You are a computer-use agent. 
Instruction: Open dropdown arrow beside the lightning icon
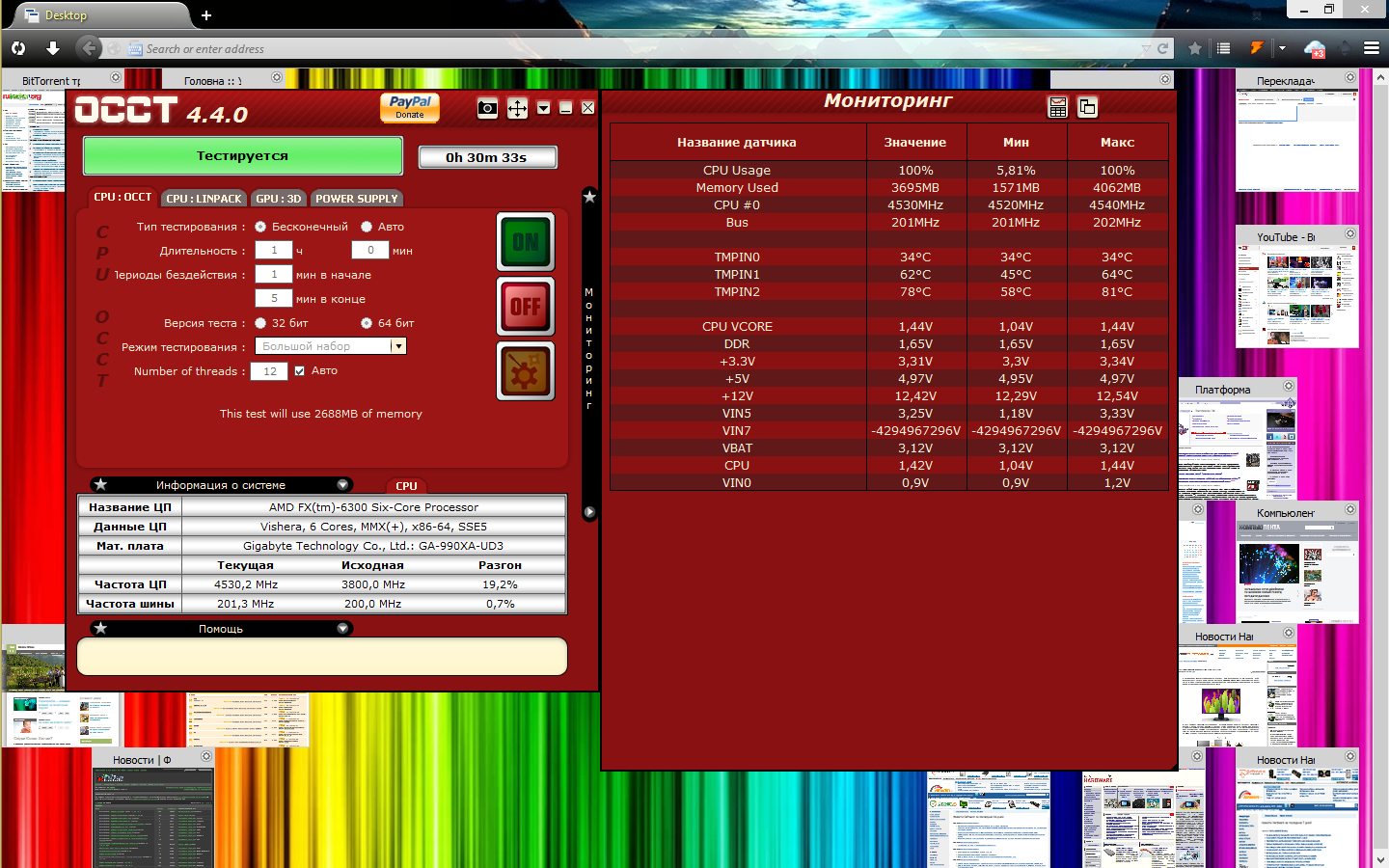[1282, 48]
